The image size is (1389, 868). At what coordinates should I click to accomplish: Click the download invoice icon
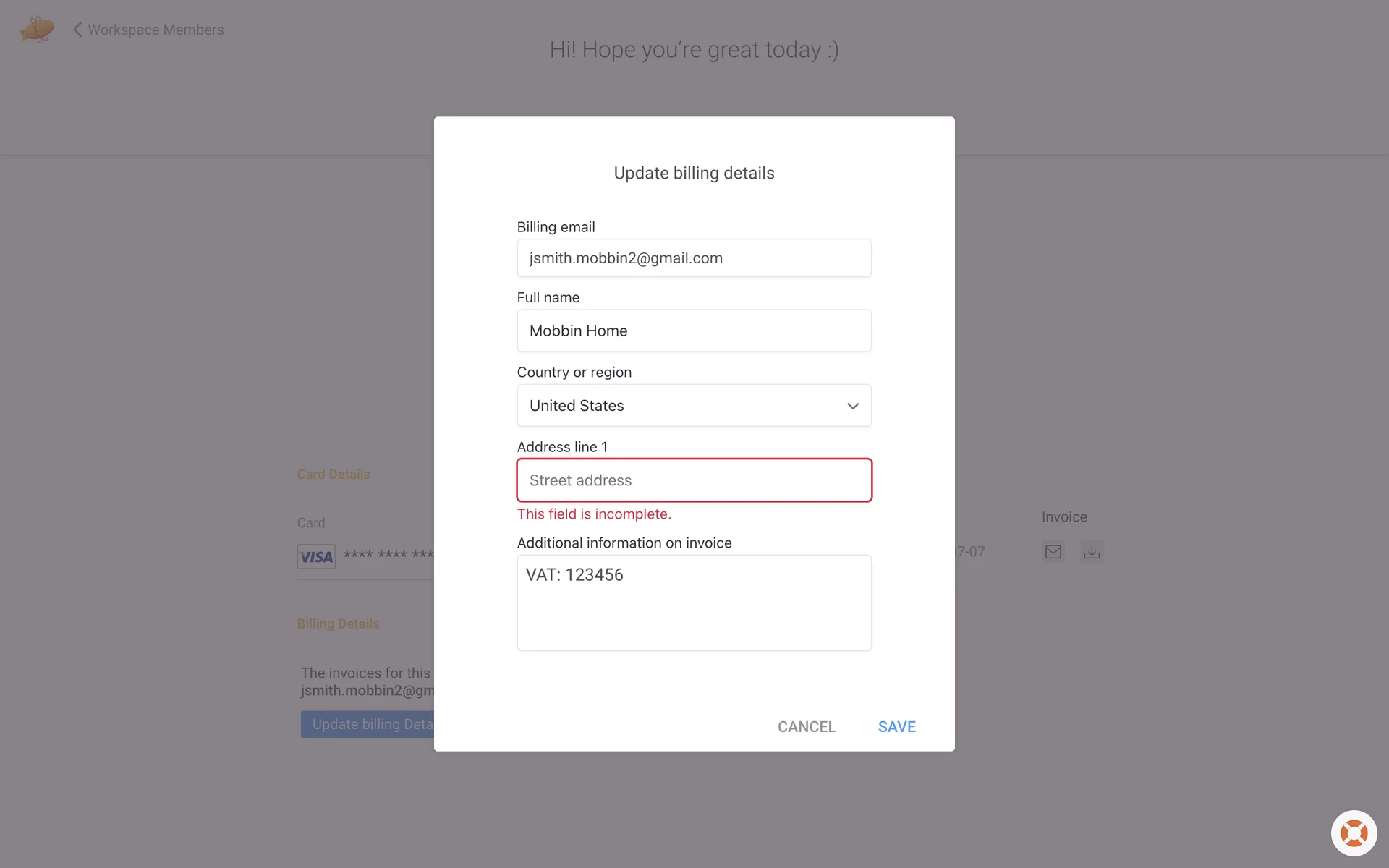click(1092, 552)
